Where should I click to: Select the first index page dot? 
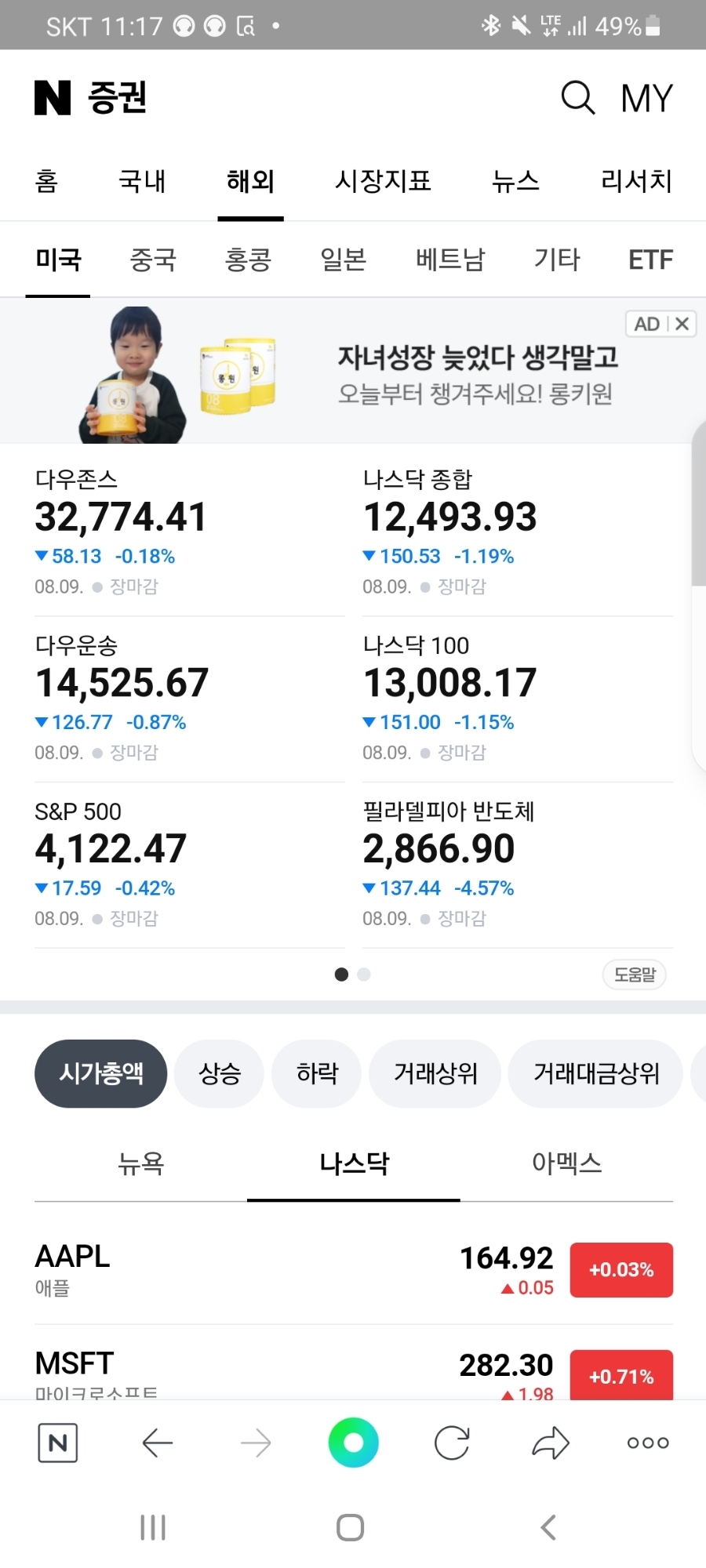[341, 975]
